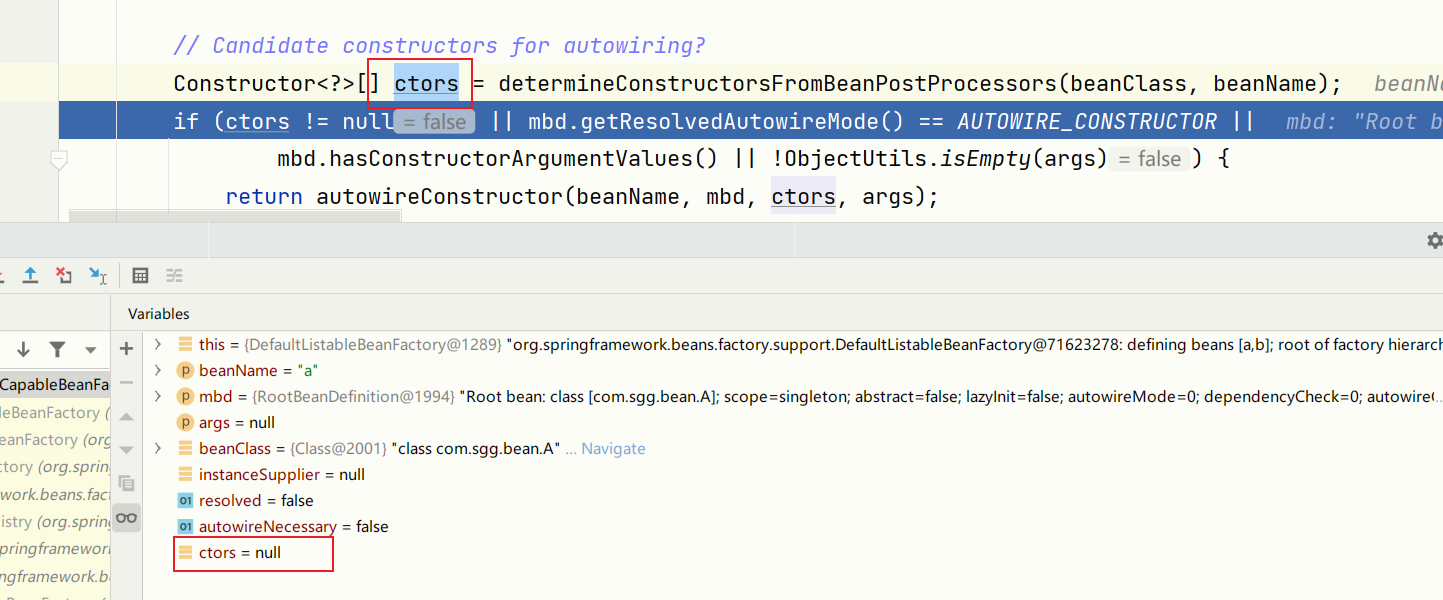This screenshot has width=1443, height=600.
Task: Click the down arrow next frame icon
Action: [x=23, y=349]
